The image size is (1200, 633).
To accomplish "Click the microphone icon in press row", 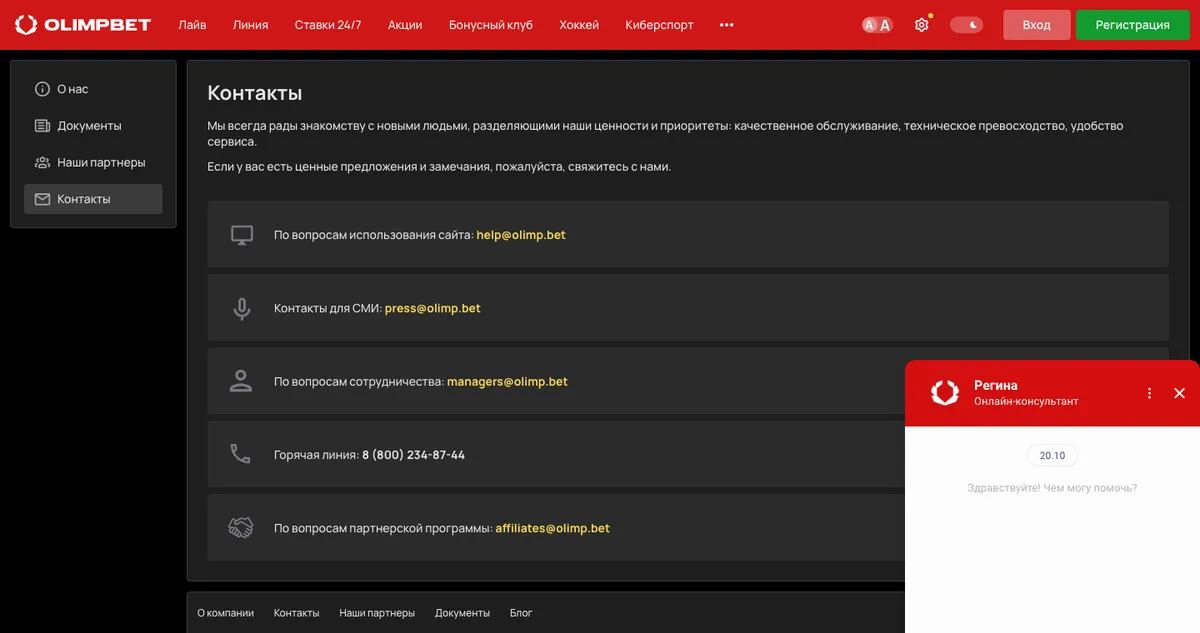I will click(x=241, y=309).
